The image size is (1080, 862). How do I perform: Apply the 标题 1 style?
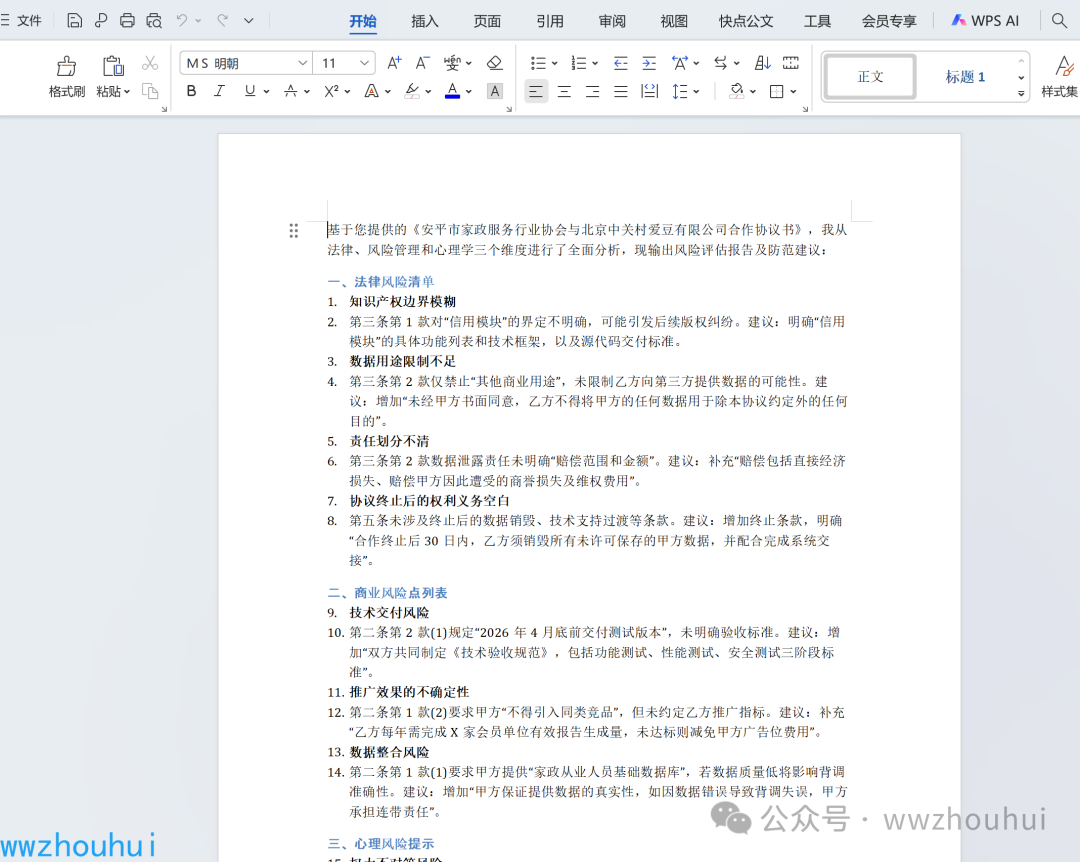pyautogui.click(x=965, y=77)
